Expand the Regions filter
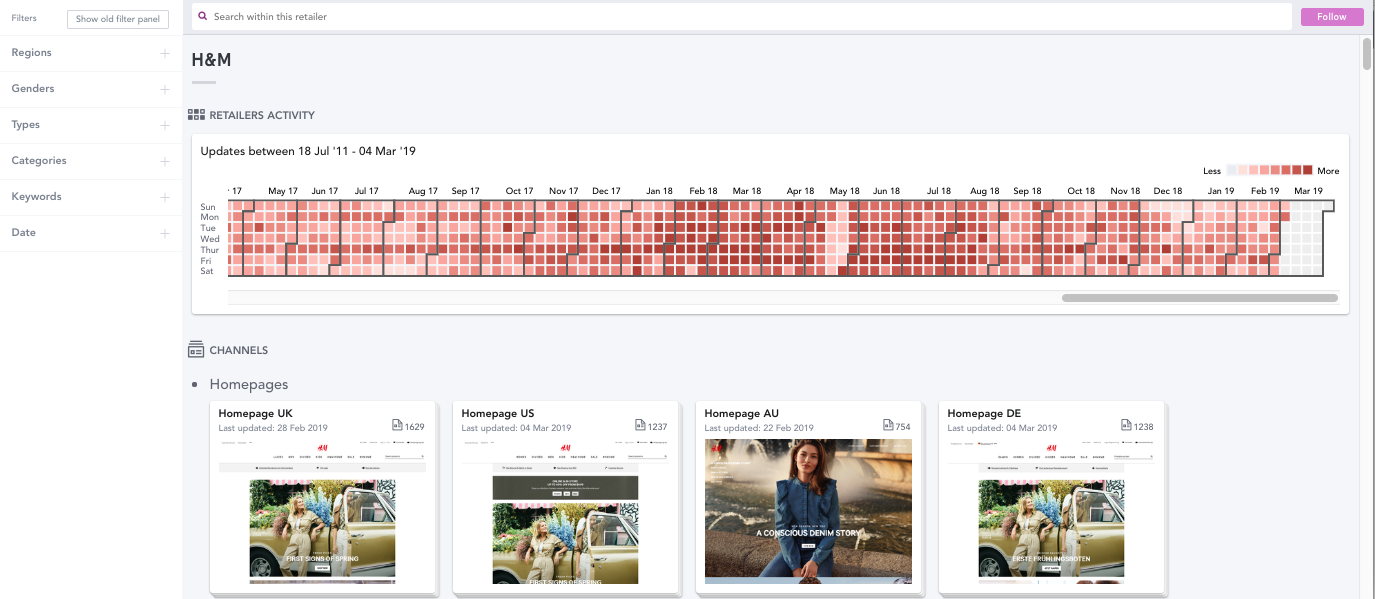 pos(91,53)
